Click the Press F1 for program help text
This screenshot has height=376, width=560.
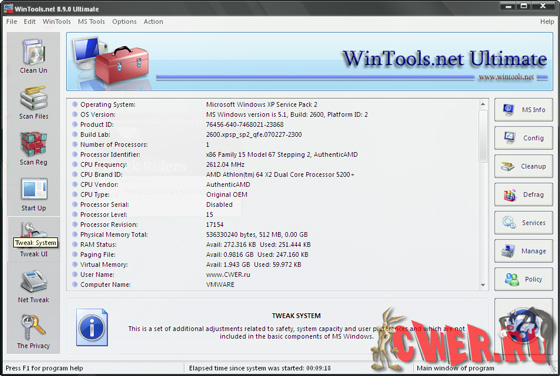coord(45,368)
